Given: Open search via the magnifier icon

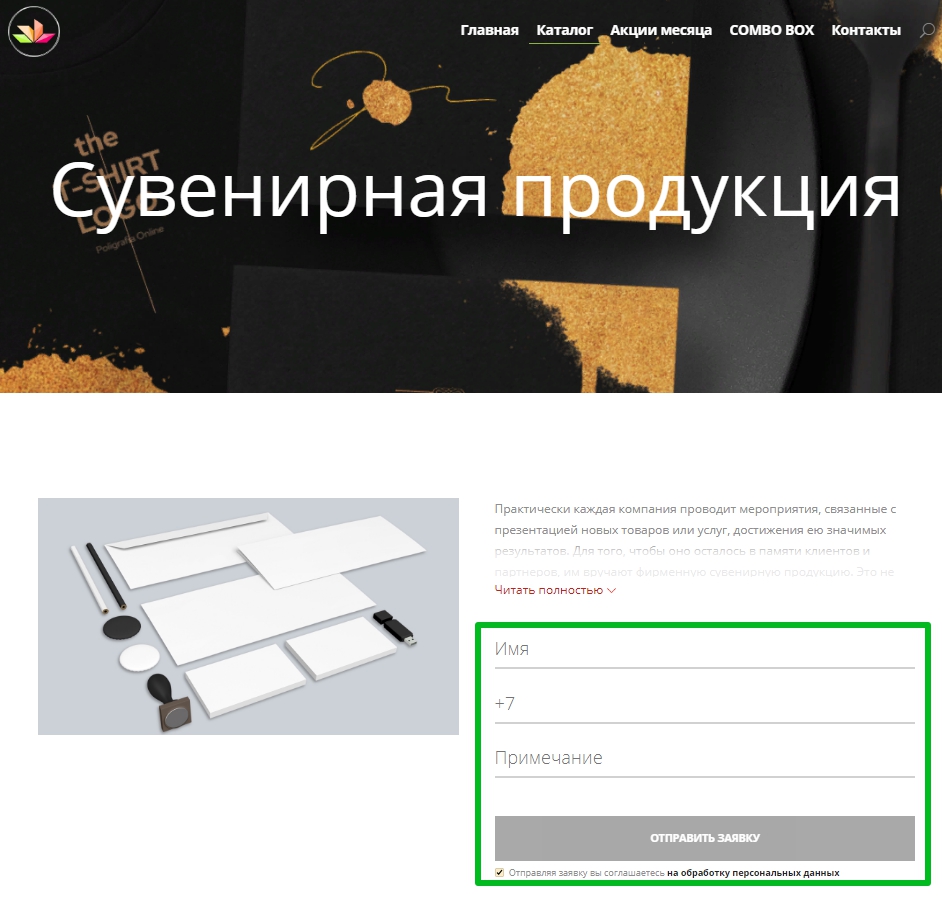Looking at the screenshot, I should (928, 30).
